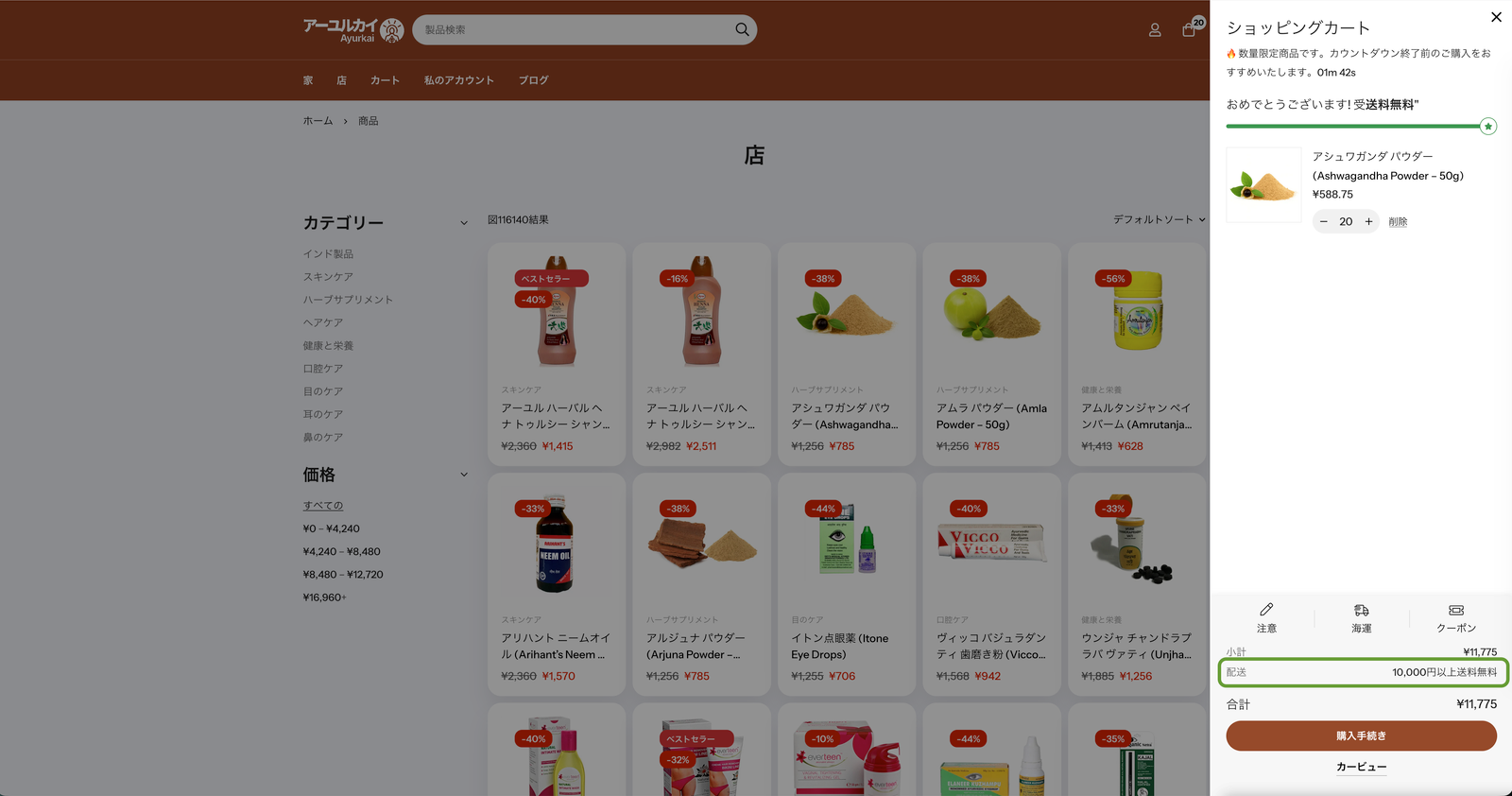
Task: Open the デフォルトソート sorting dropdown
Action: pos(1159,219)
